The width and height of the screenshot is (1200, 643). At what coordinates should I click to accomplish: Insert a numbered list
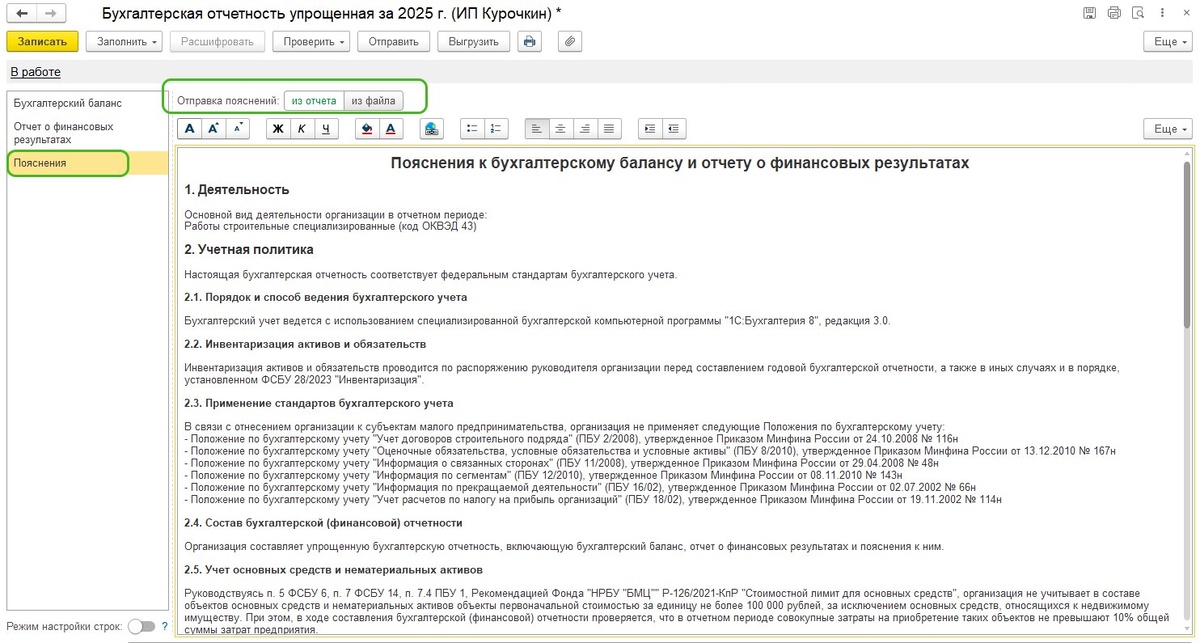(497, 129)
